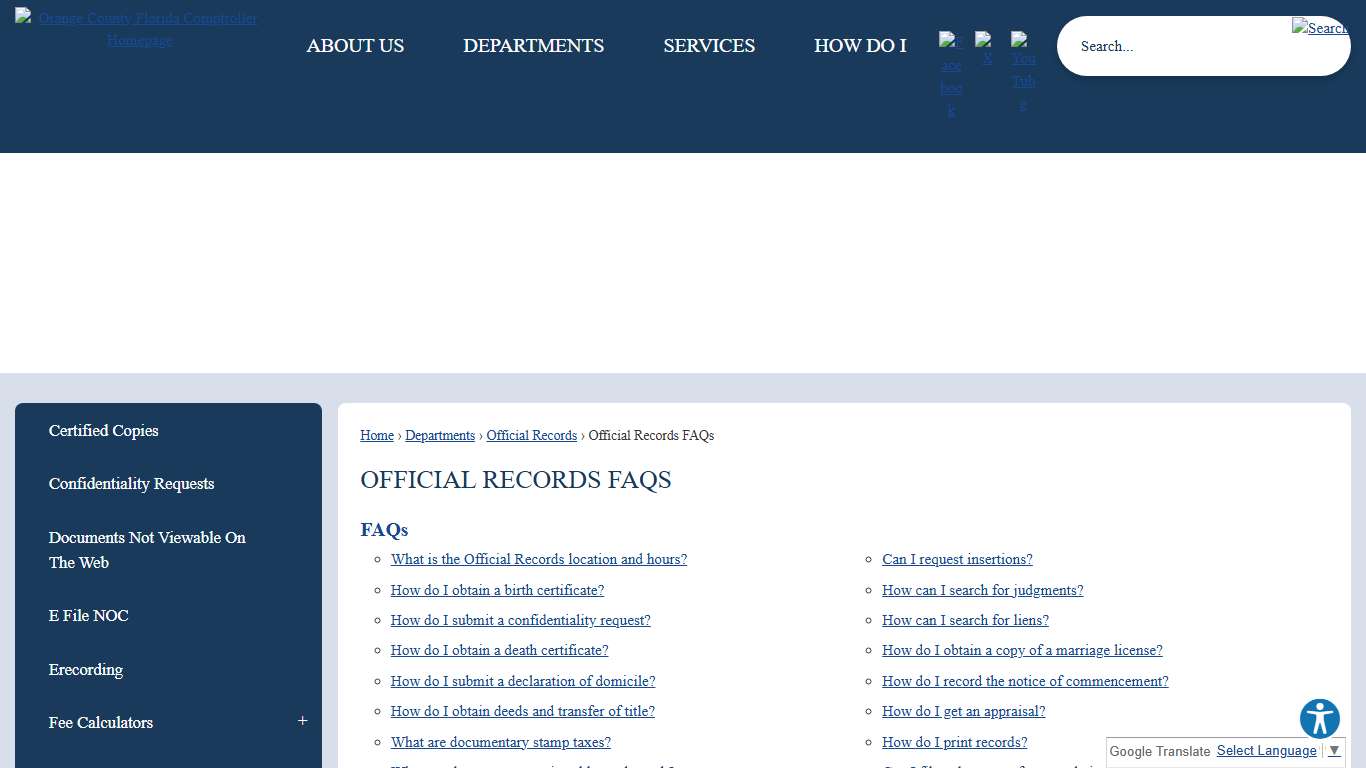
Task: Open the SERVICES menu
Action: pos(709,46)
